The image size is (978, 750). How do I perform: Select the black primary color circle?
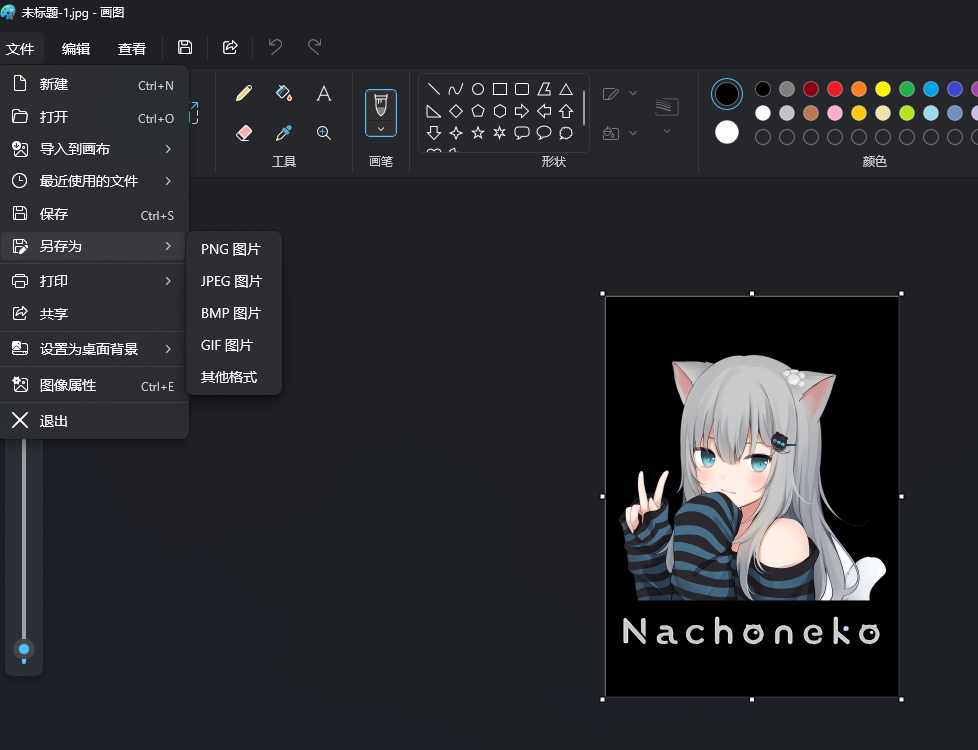[x=727, y=94]
